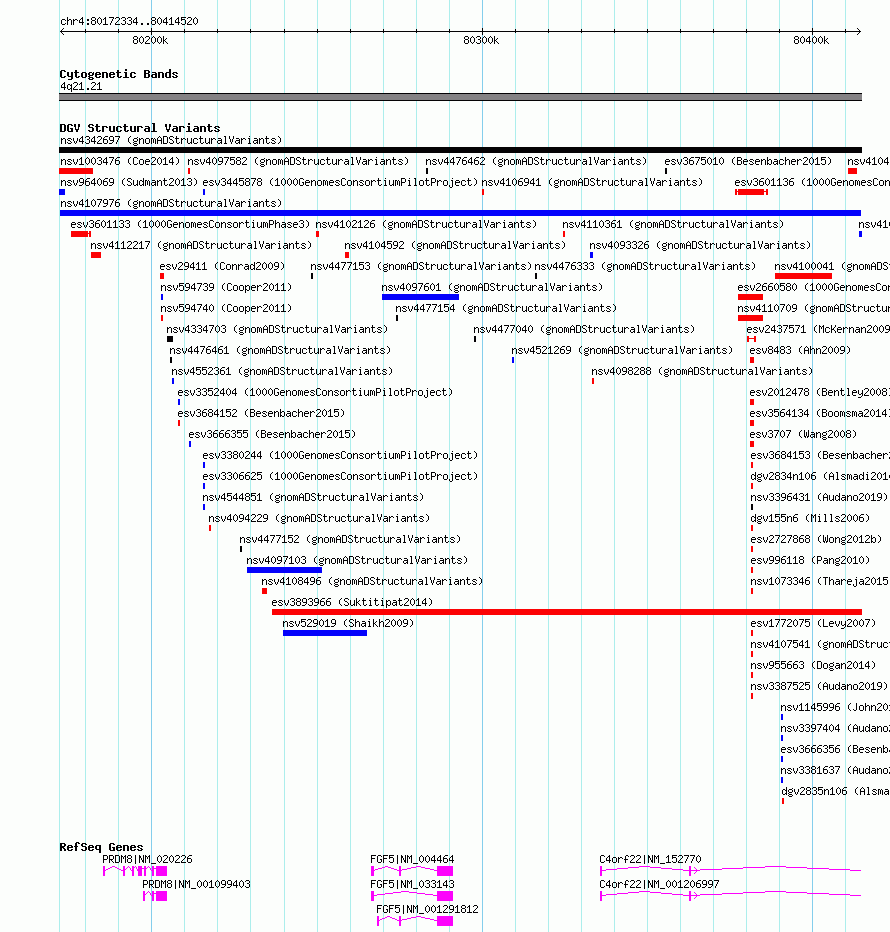The image size is (890, 932).
Task: Open the nsv4477040 gnomAD variant label
Action: click(584, 329)
